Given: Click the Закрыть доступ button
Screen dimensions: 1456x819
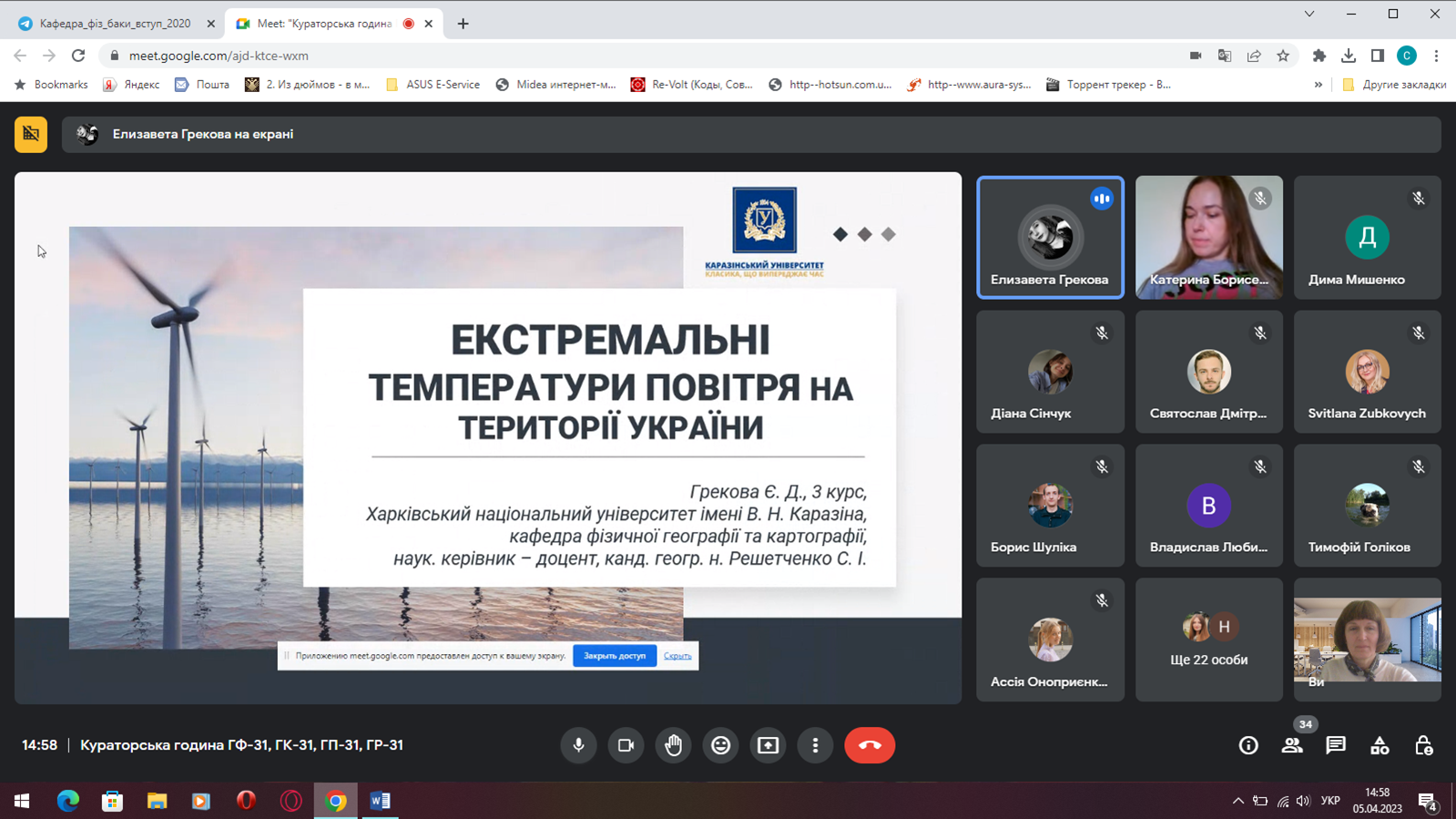Looking at the screenshot, I should pyautogui.click(x=615, y=656).
